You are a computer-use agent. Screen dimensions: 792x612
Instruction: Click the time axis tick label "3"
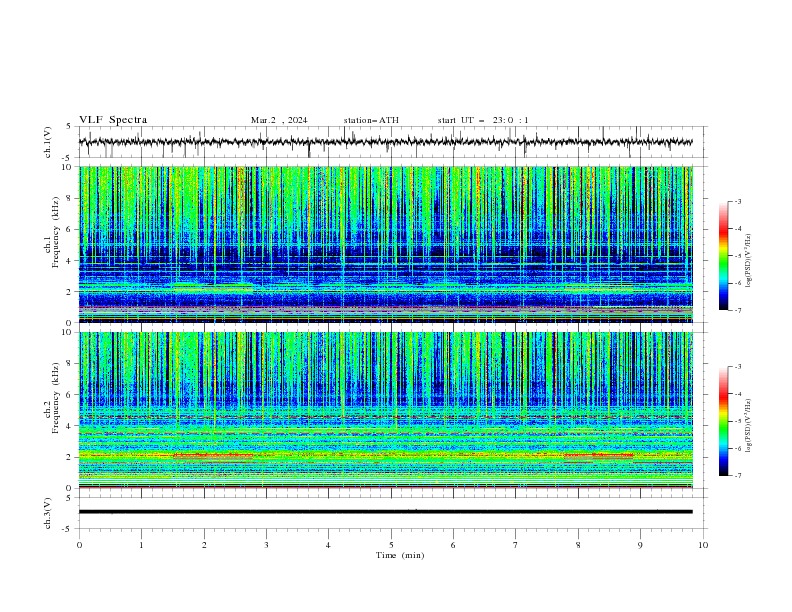tap(266, 545)
